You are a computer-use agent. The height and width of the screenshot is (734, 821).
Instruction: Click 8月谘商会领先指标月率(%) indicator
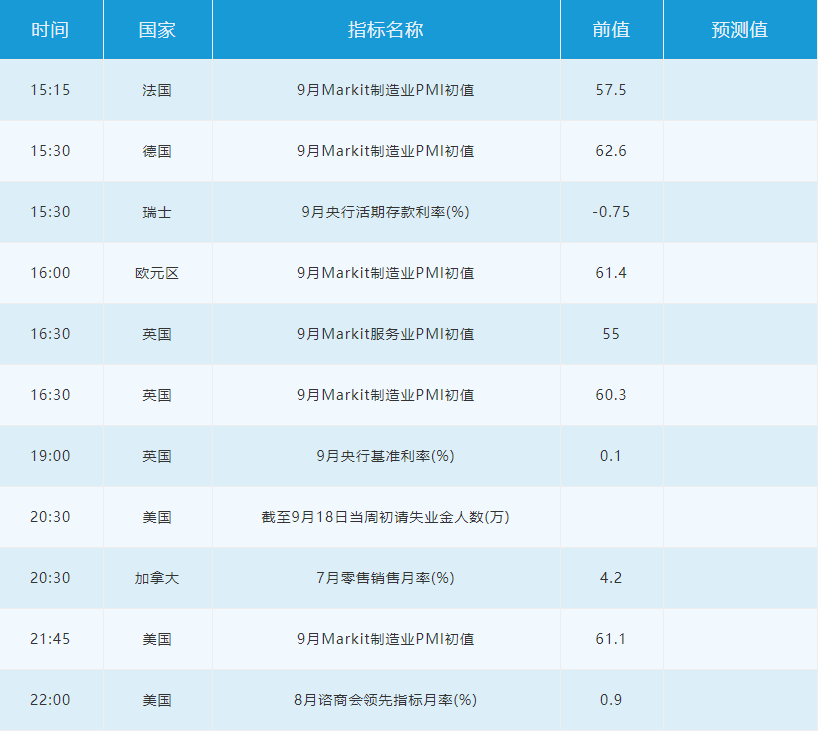[386, 700]
